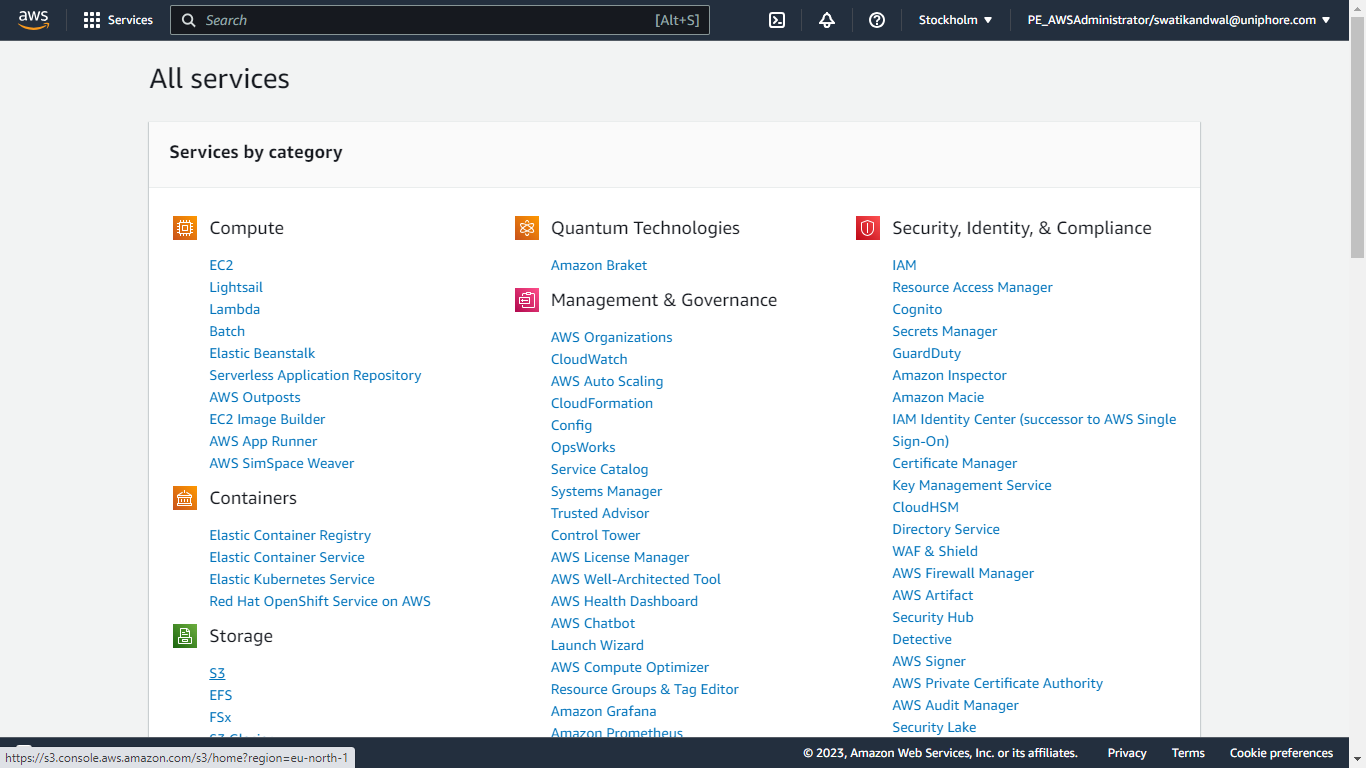Open Secrets Manager link
The height and width of the screenshot is (768, 1366).
[x=945, y=331]
